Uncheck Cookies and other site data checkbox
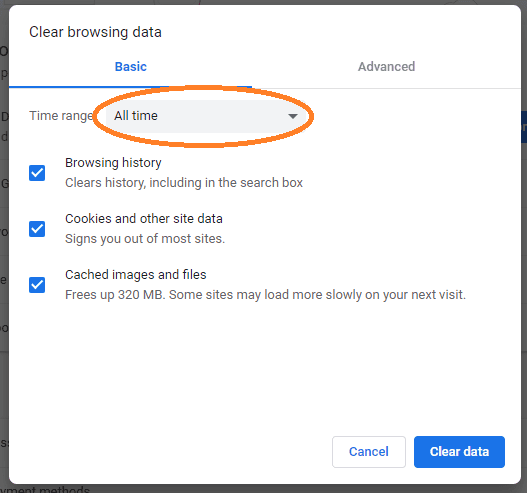This screenshot has width=527, height=493. point(37,229)
